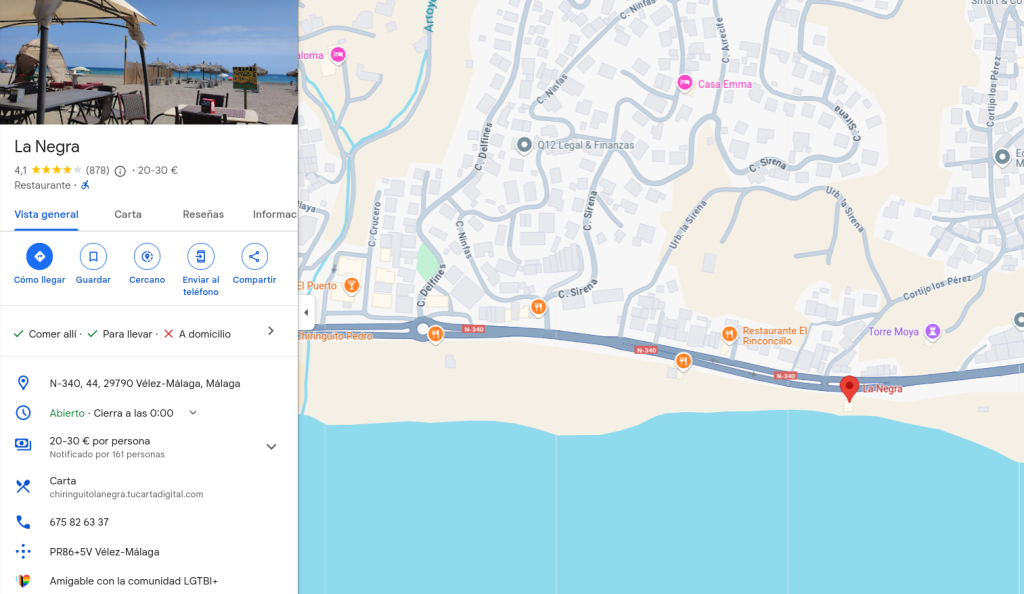Image resolution: width=1024 pixels, height=594 pixels.
Task: Click the Guardar bookmark icon
Action: click(93, 257)
